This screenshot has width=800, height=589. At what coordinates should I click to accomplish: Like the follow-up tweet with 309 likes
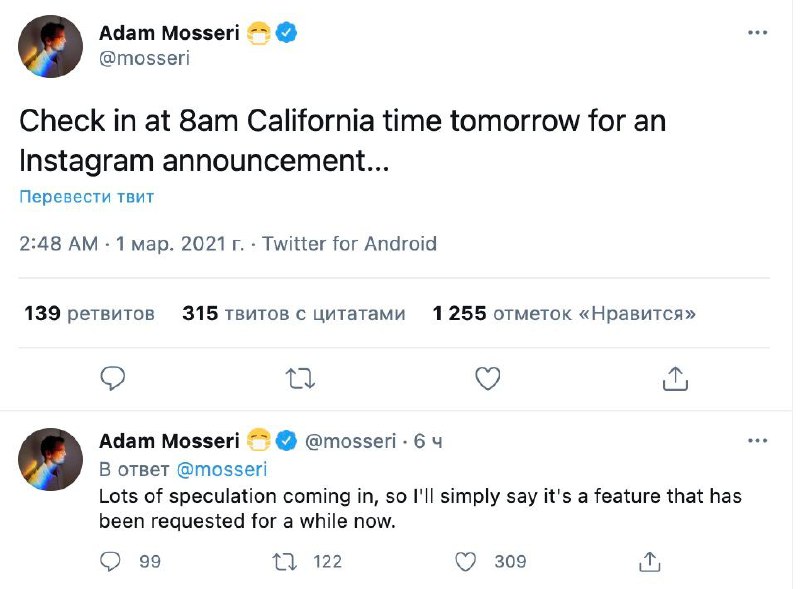[x=466, y=561]
